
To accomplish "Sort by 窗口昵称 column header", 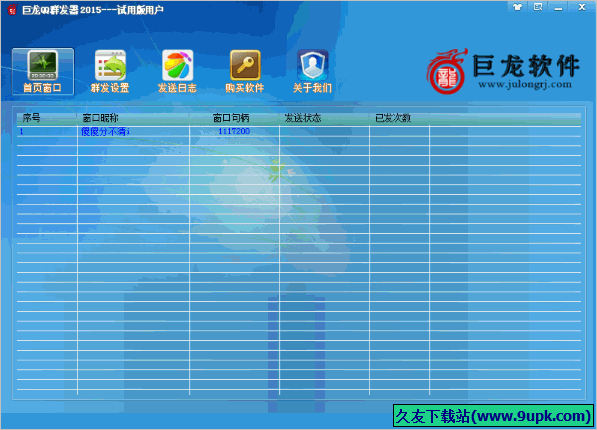I will click(133, 118).
